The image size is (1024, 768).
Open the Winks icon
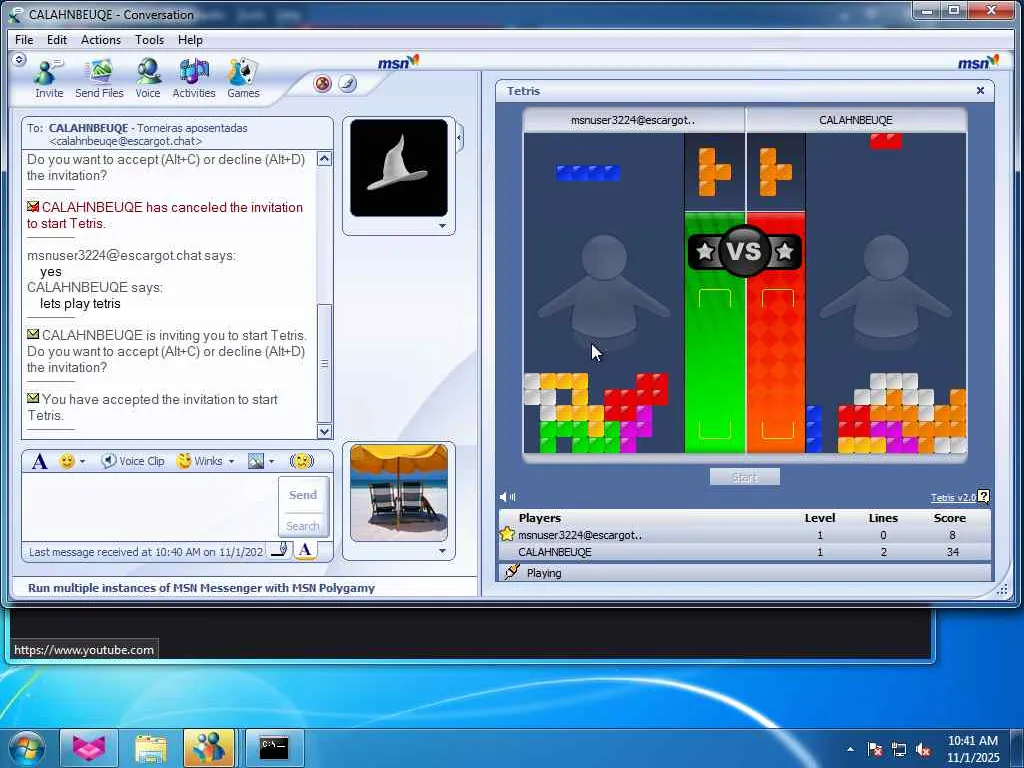[200, 461]
